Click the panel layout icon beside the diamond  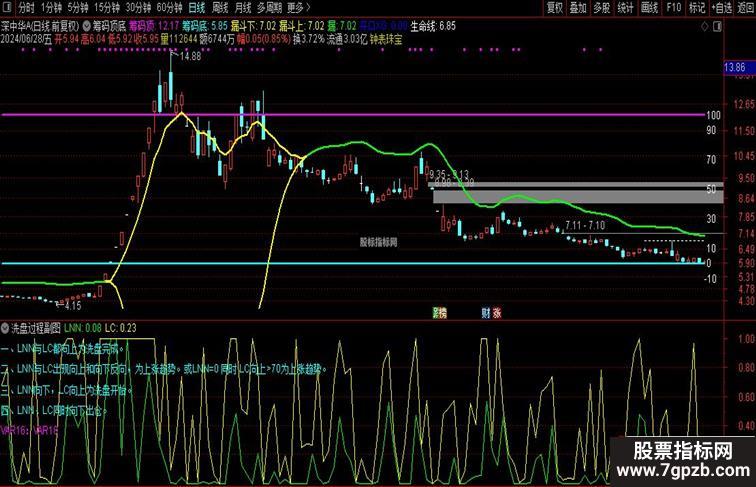717,26
